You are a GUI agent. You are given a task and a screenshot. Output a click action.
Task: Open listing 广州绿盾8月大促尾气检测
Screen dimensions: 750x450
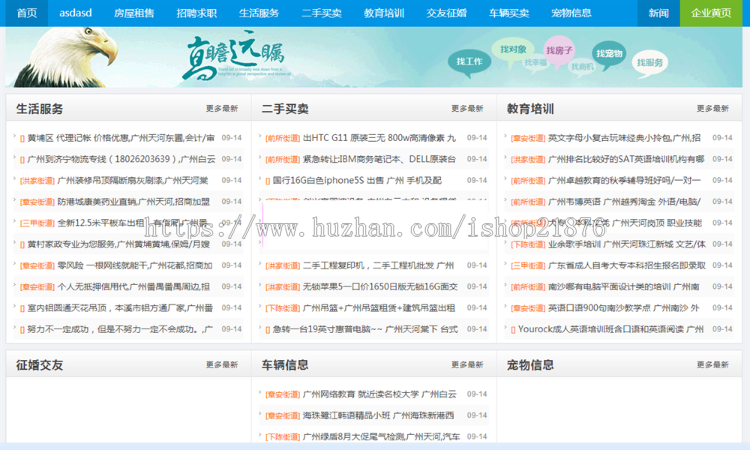[x=381, y=437]
